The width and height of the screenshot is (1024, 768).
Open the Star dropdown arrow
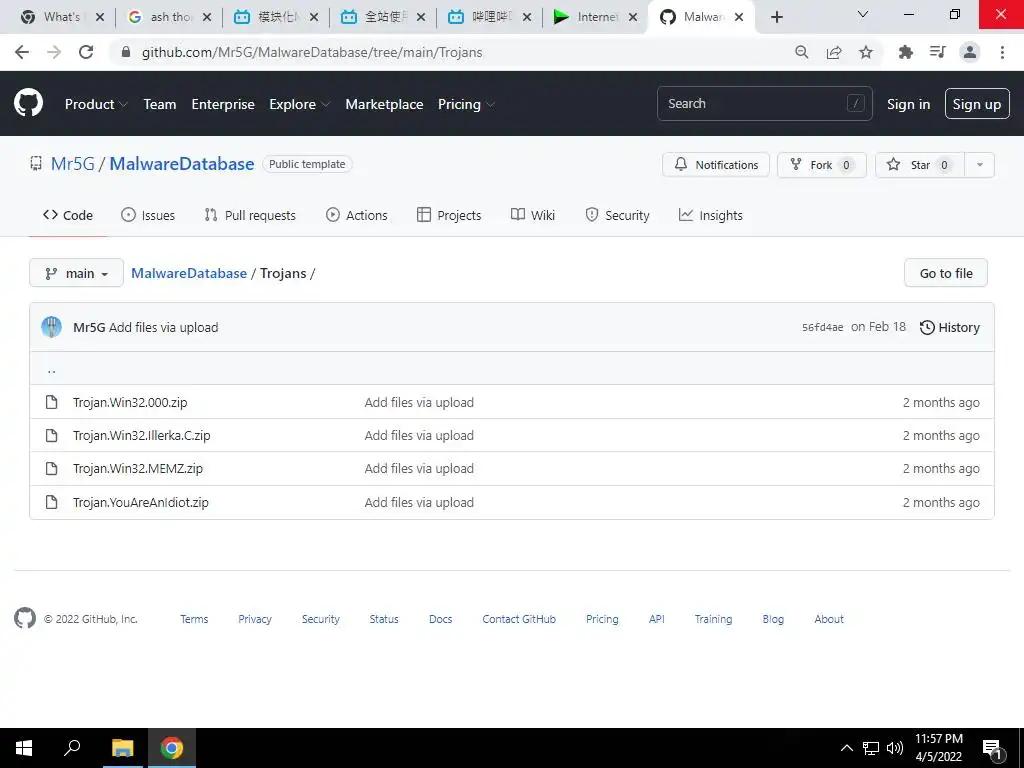(x=980, y=165)
